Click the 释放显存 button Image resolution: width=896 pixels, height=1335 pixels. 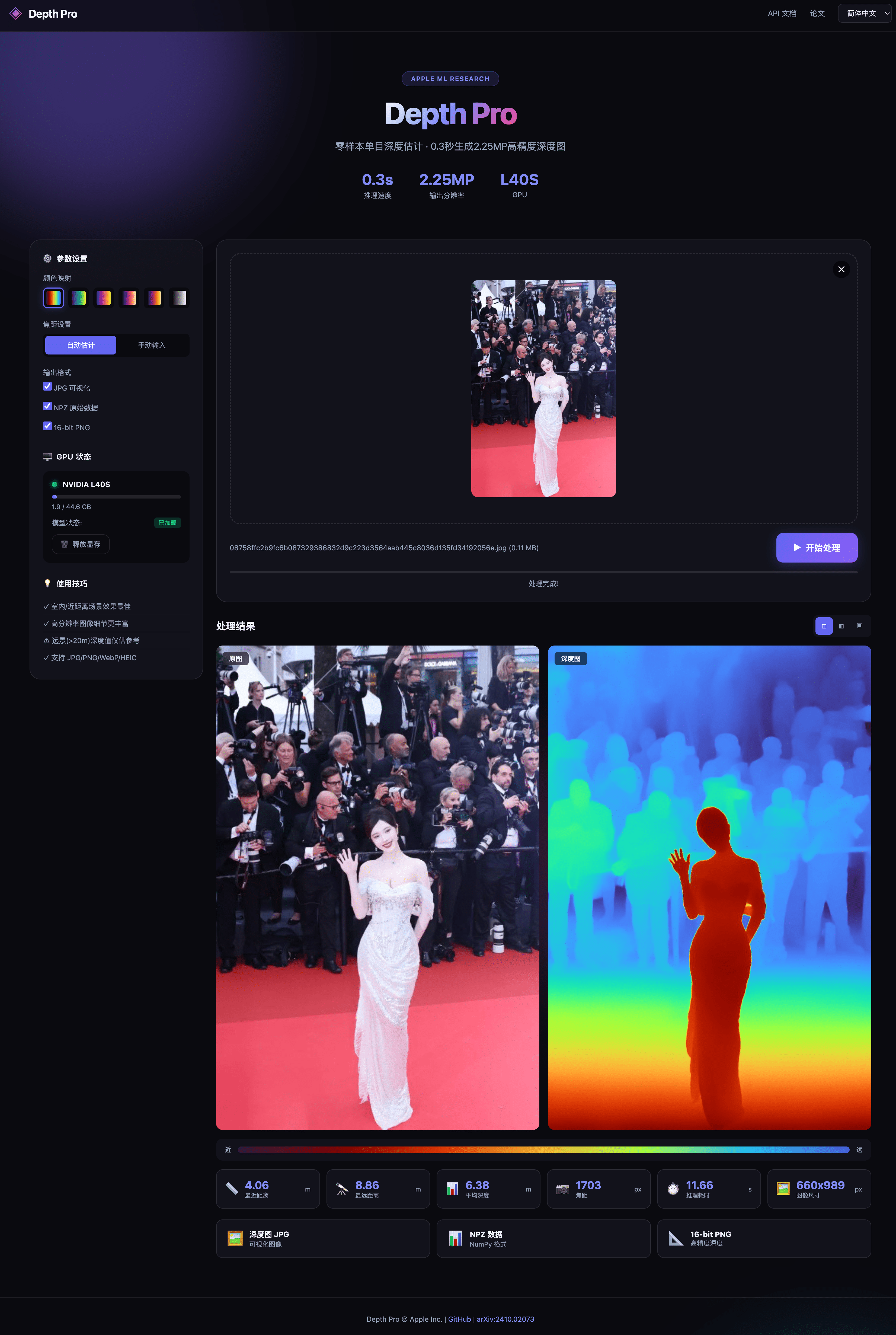(x=81, y=544)
